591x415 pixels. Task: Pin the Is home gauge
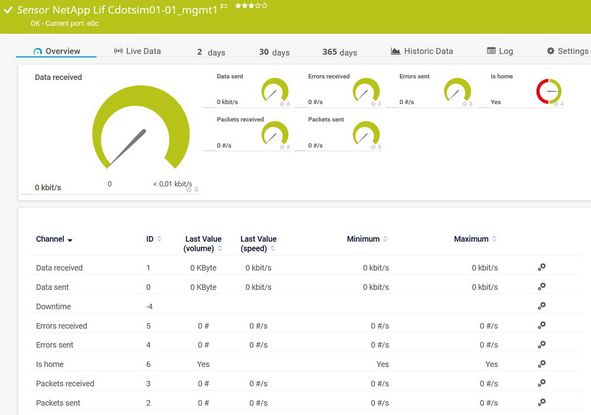point(562,104)
